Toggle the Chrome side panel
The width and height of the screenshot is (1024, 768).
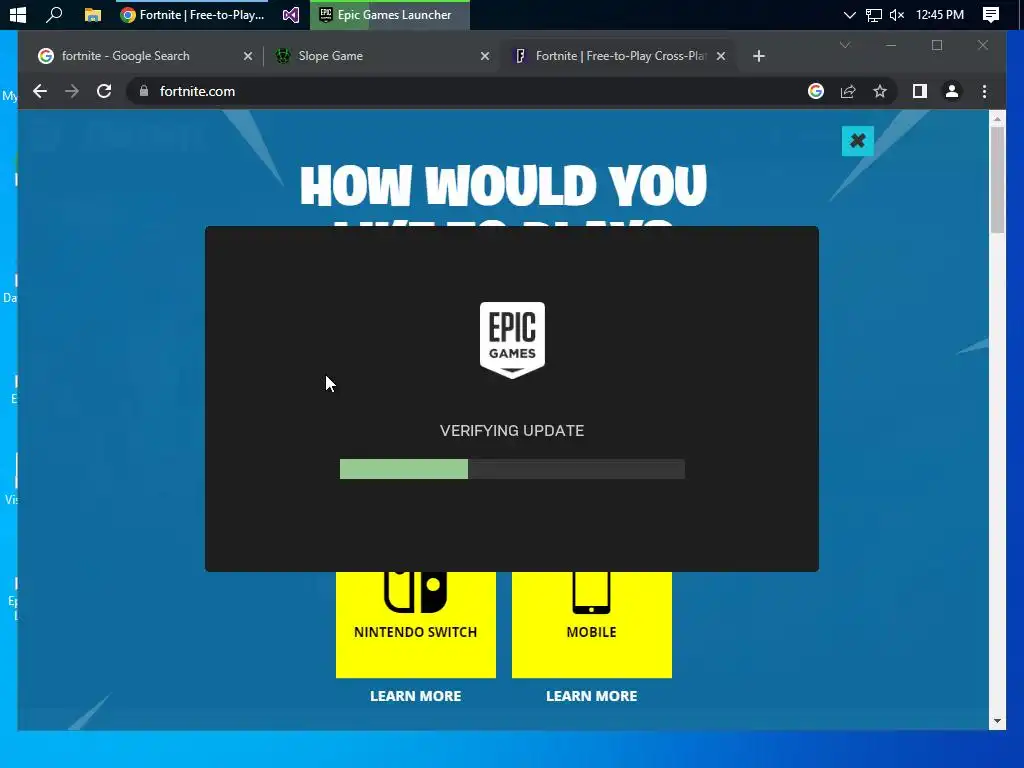point(920,91)
